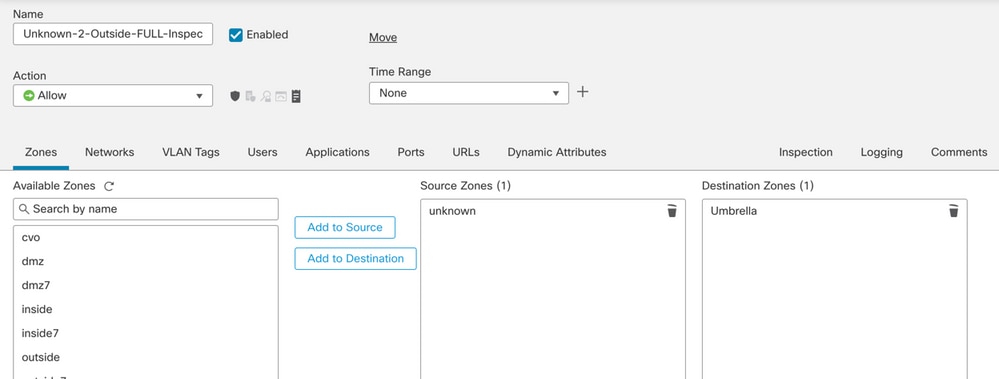
Task: Click the Add to Destination button
Action: pyautogui.click(x=356, y=259)
